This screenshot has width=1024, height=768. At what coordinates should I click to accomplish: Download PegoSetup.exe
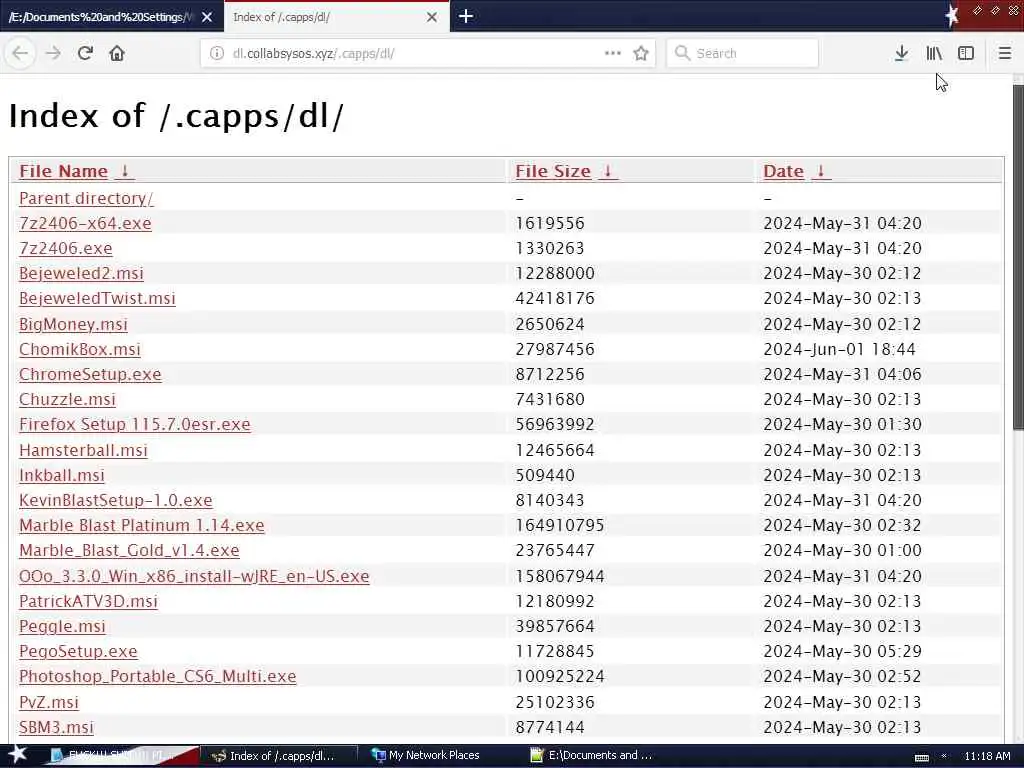pos(78,651)
